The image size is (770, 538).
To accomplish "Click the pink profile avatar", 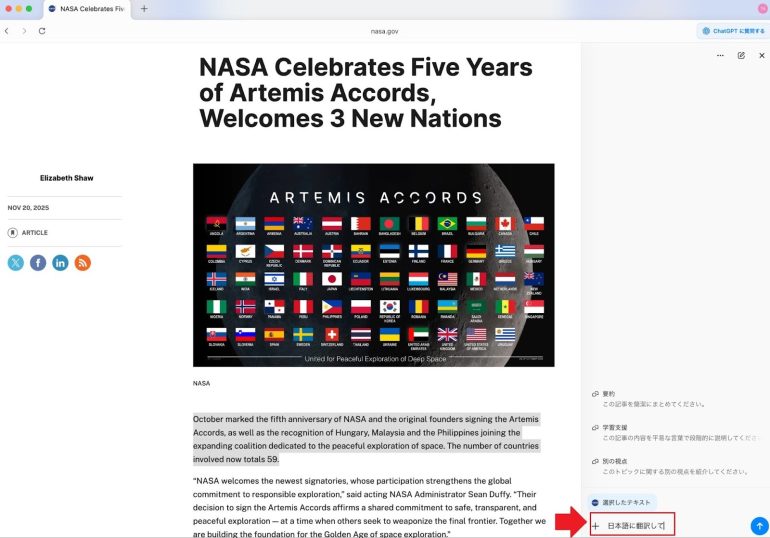I will (x=762, y=8).
